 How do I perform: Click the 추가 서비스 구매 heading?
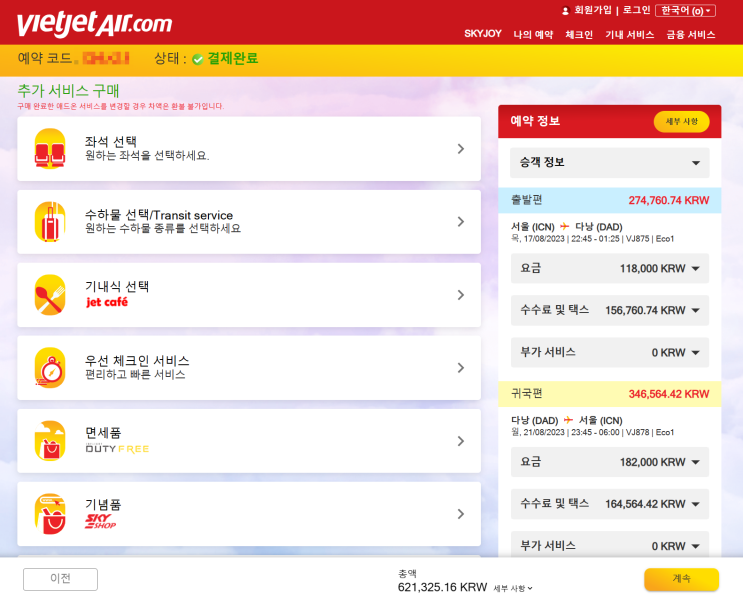[x=68, y=90]
